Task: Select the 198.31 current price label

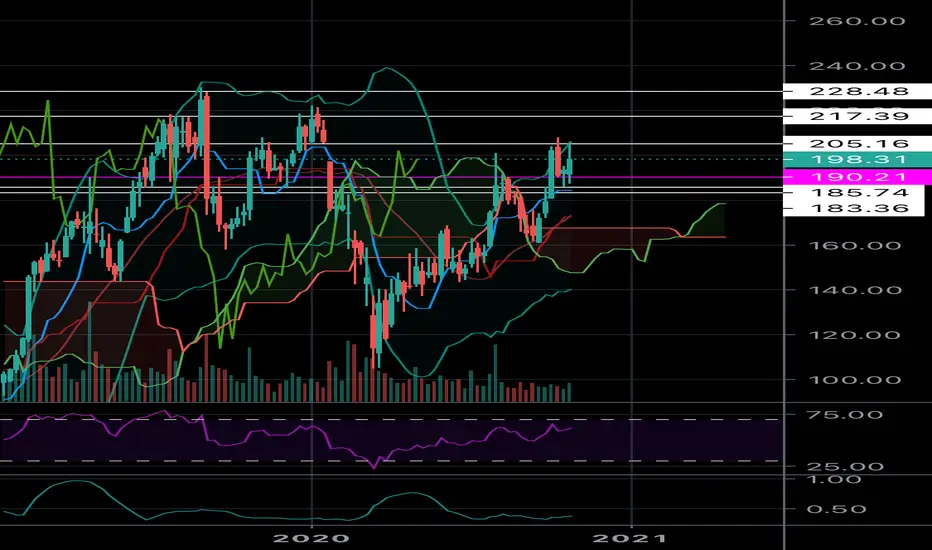Action: click(x=858, y=159)
